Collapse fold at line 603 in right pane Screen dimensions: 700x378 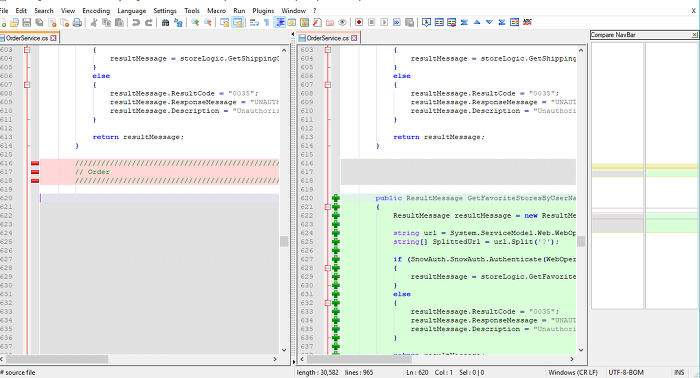328,50
